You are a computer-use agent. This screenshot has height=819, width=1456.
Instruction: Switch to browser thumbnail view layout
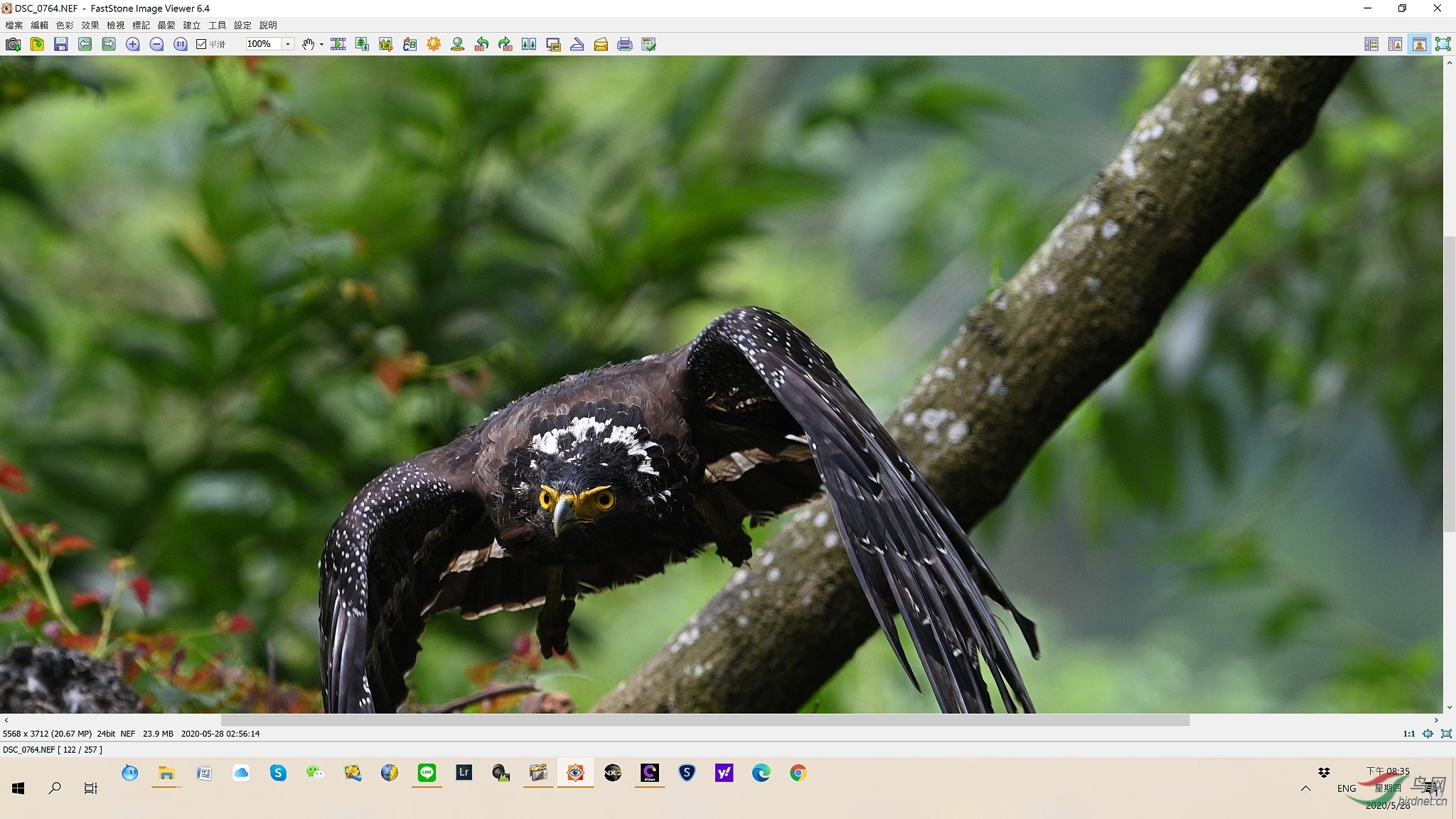click(x=1371, y=44)
